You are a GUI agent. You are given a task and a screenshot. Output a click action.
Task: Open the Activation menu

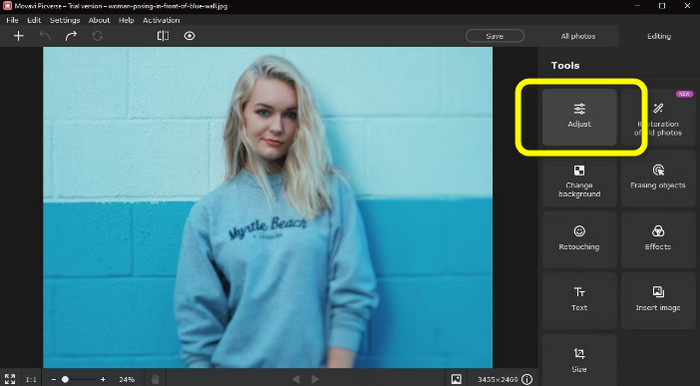[x=161, y=20]
